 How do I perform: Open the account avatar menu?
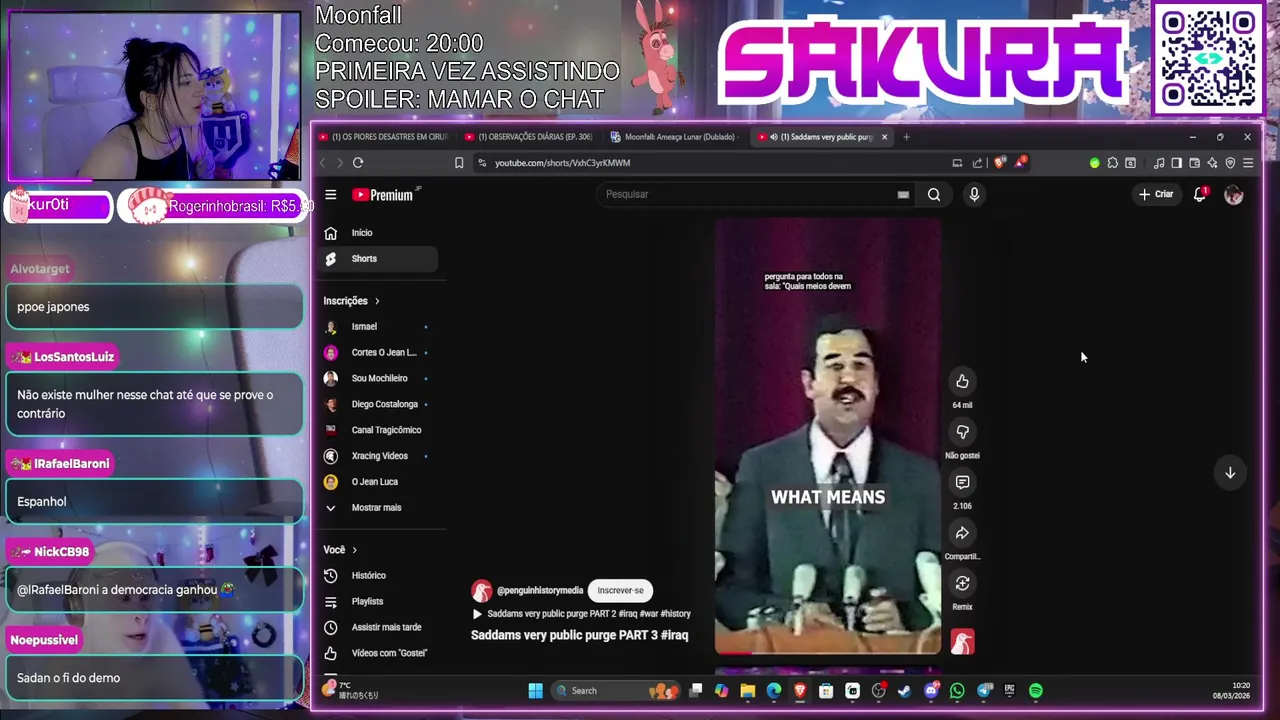[1234, 195]
